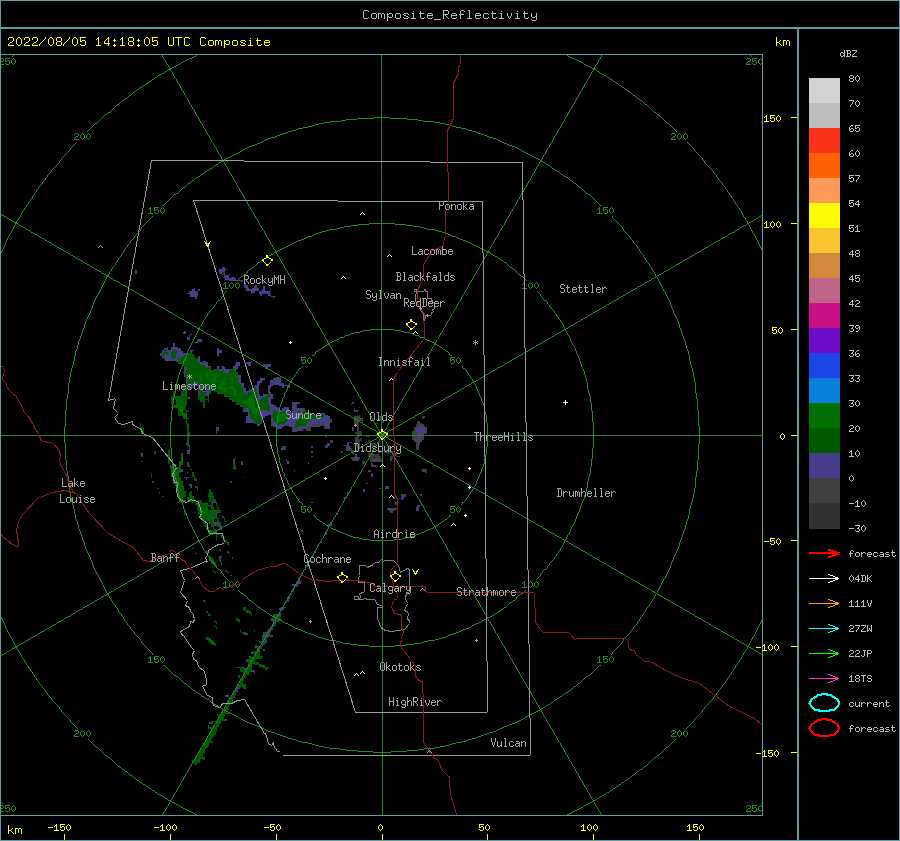Click the Sundre label

(x=303, y=415)
